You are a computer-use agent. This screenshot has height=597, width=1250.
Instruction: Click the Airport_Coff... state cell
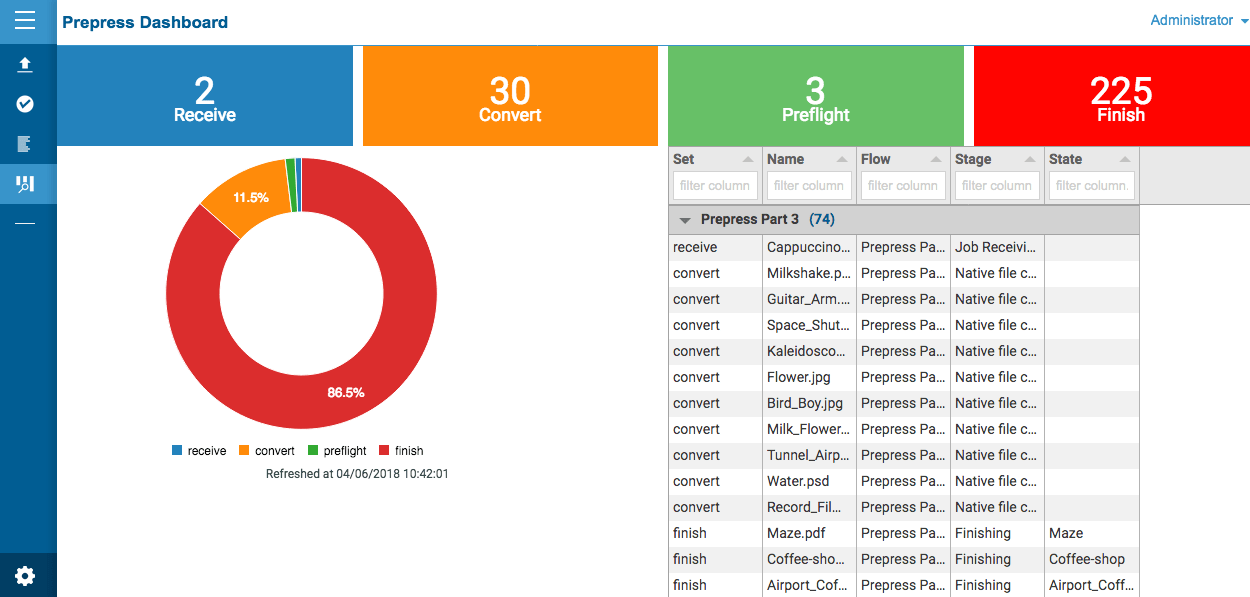(x=1091, y=585)
